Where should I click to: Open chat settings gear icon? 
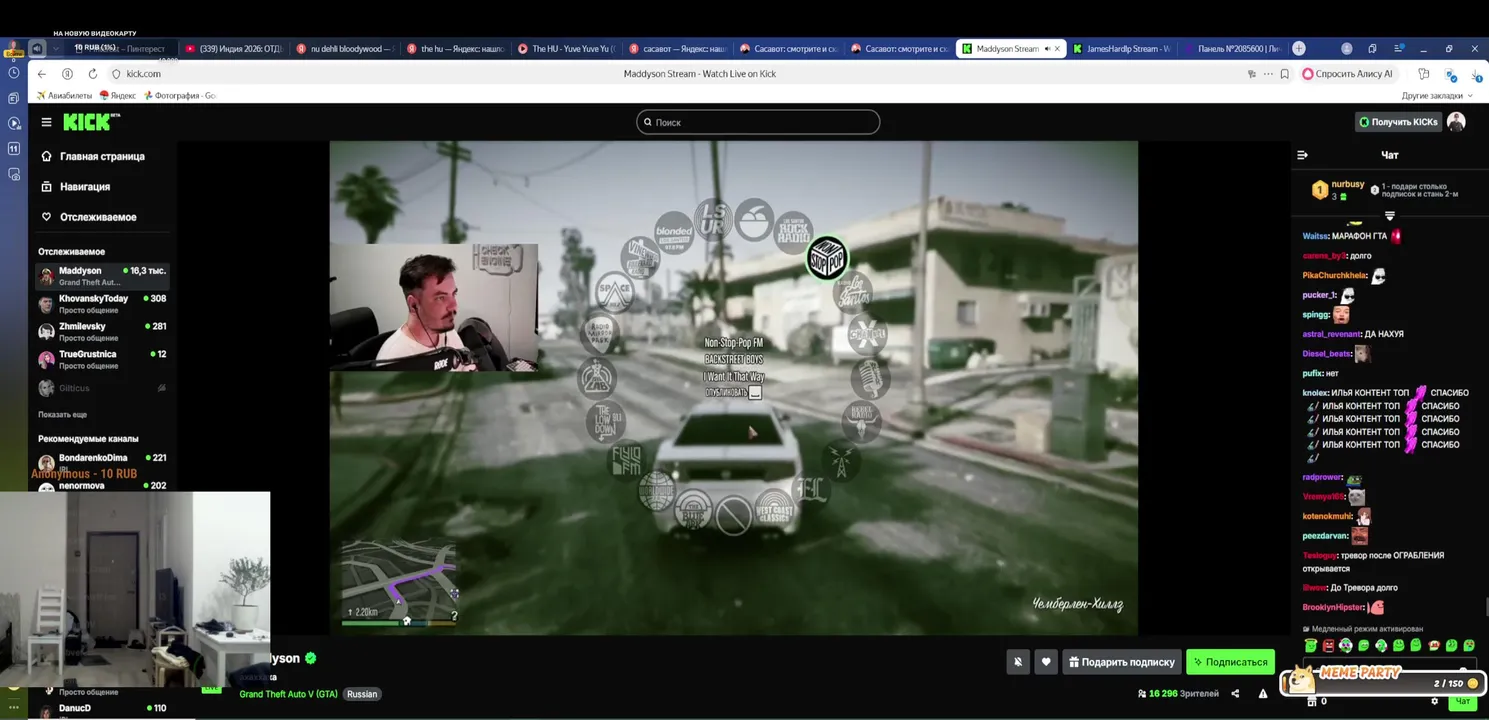1434,702
